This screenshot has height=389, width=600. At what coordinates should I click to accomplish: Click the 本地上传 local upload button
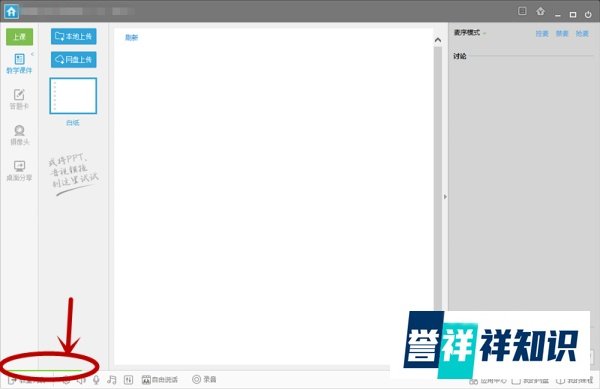click(73, 36)
